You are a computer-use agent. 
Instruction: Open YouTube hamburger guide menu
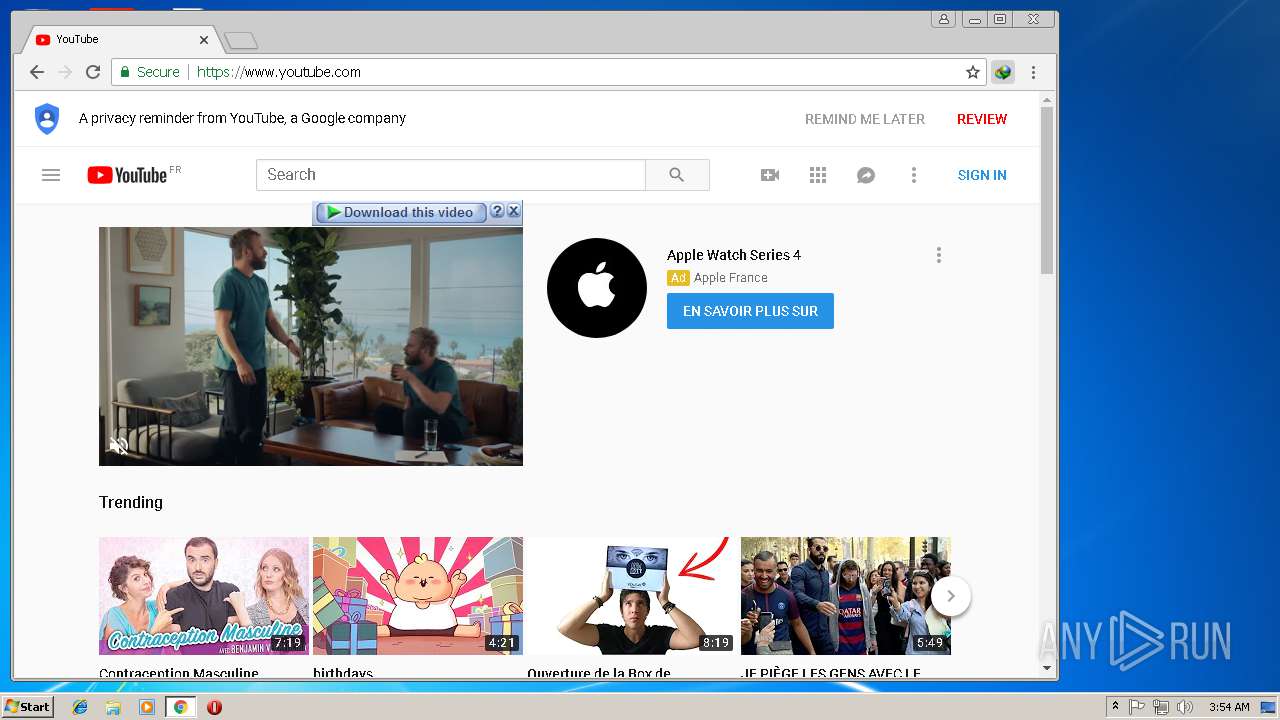tap(51, 175)
